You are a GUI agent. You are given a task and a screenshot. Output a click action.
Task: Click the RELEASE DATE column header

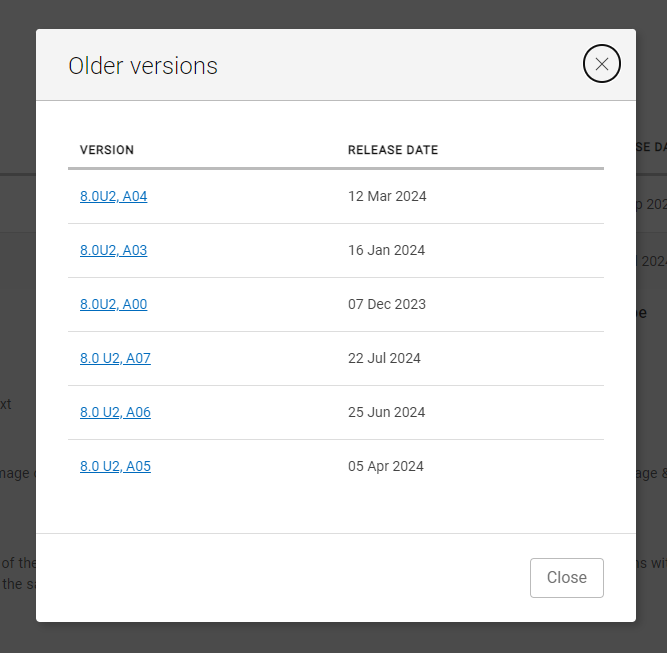pos(393,150)
